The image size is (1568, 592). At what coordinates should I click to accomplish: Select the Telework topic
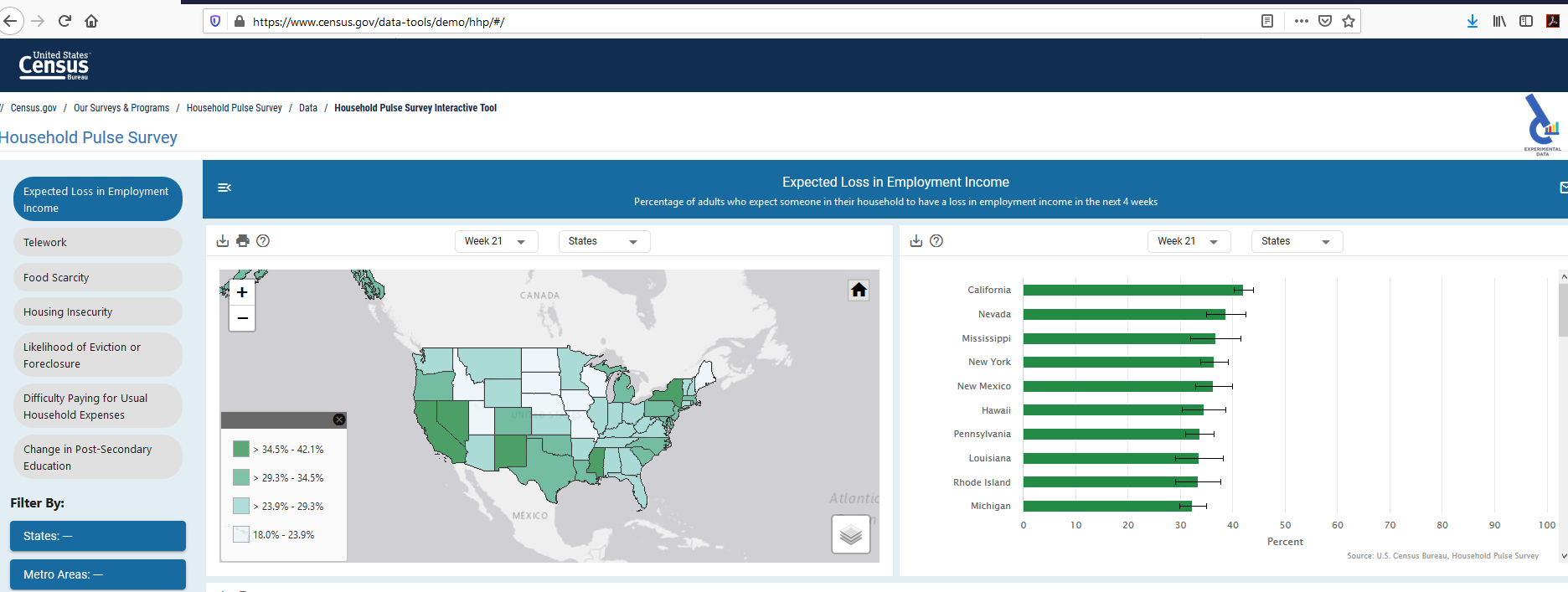coord(97,243)
